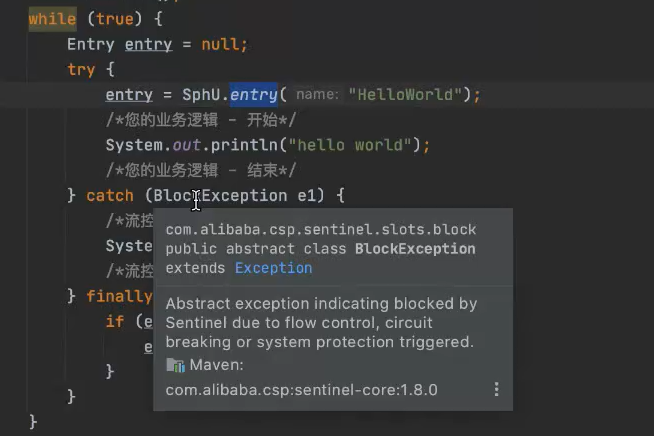
Task: Click the underlined entry variable after Entry type
Action: (148, 45)
